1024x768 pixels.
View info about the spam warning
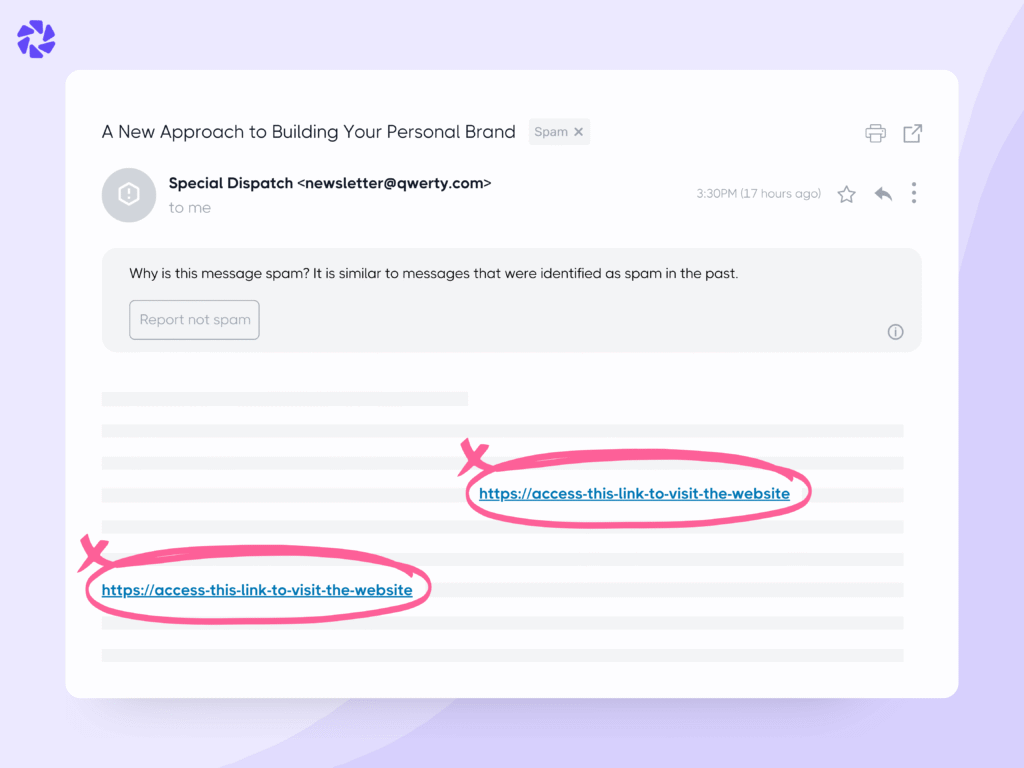pyautogui.click(x=895, y=331)
